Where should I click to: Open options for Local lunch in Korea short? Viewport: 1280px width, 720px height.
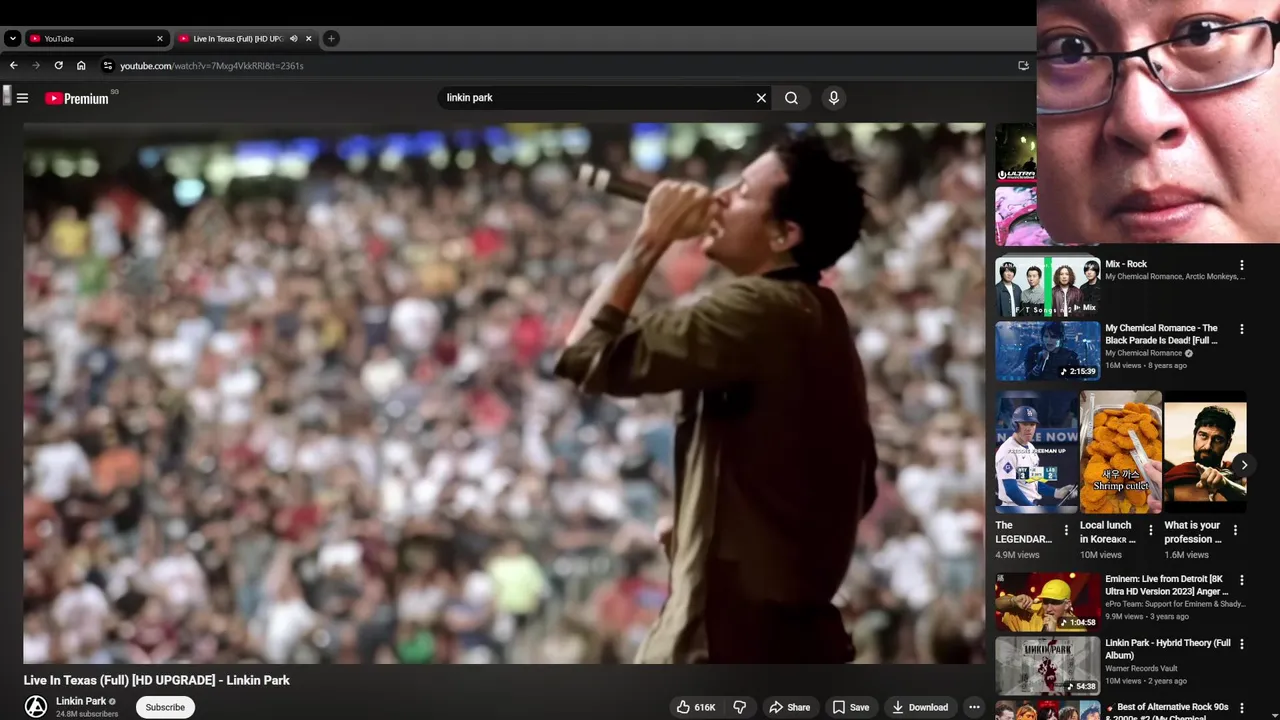(x=1150, y=530)
